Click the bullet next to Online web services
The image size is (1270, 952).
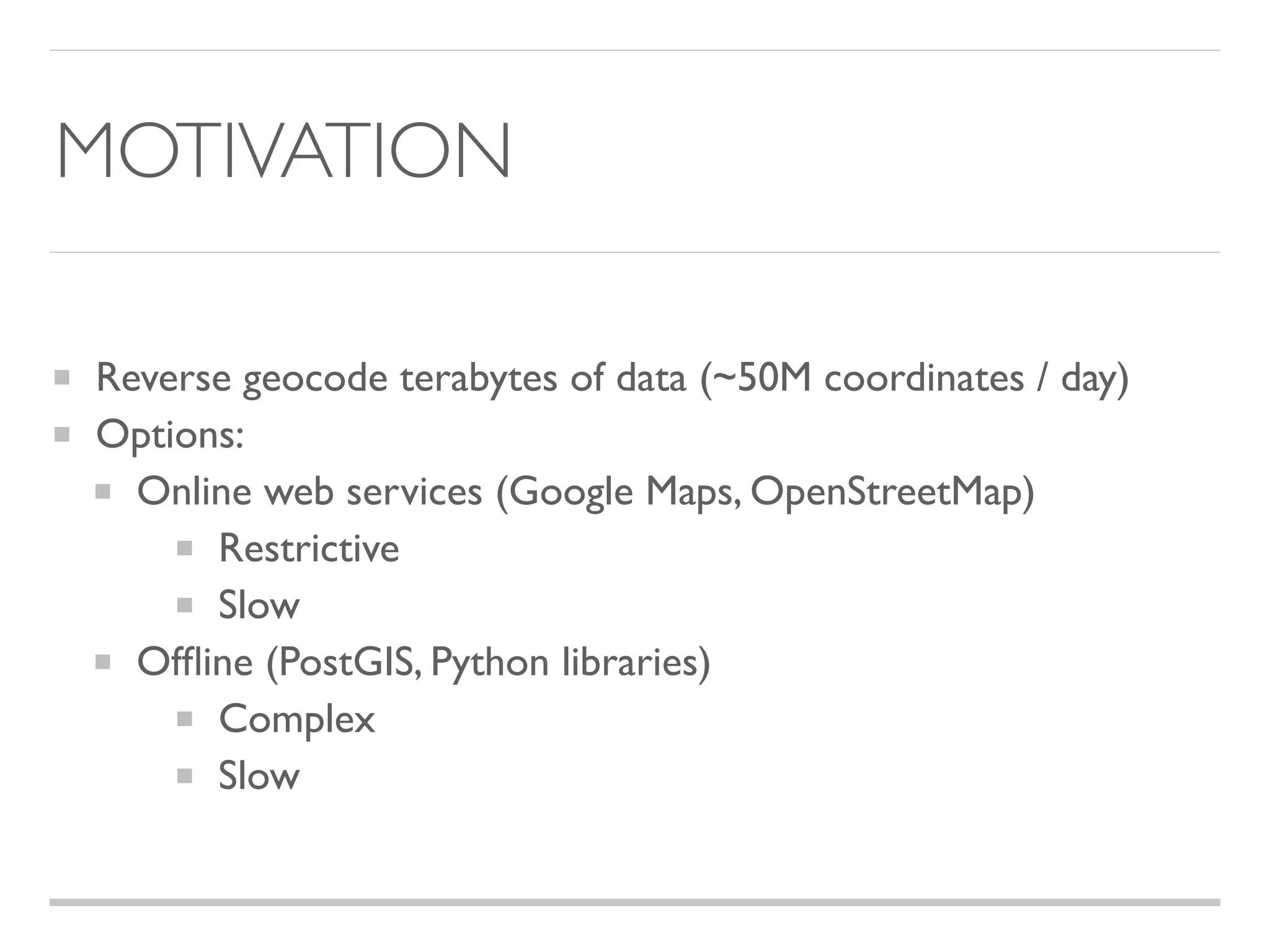pyautogui.click(x=103, y=491)
